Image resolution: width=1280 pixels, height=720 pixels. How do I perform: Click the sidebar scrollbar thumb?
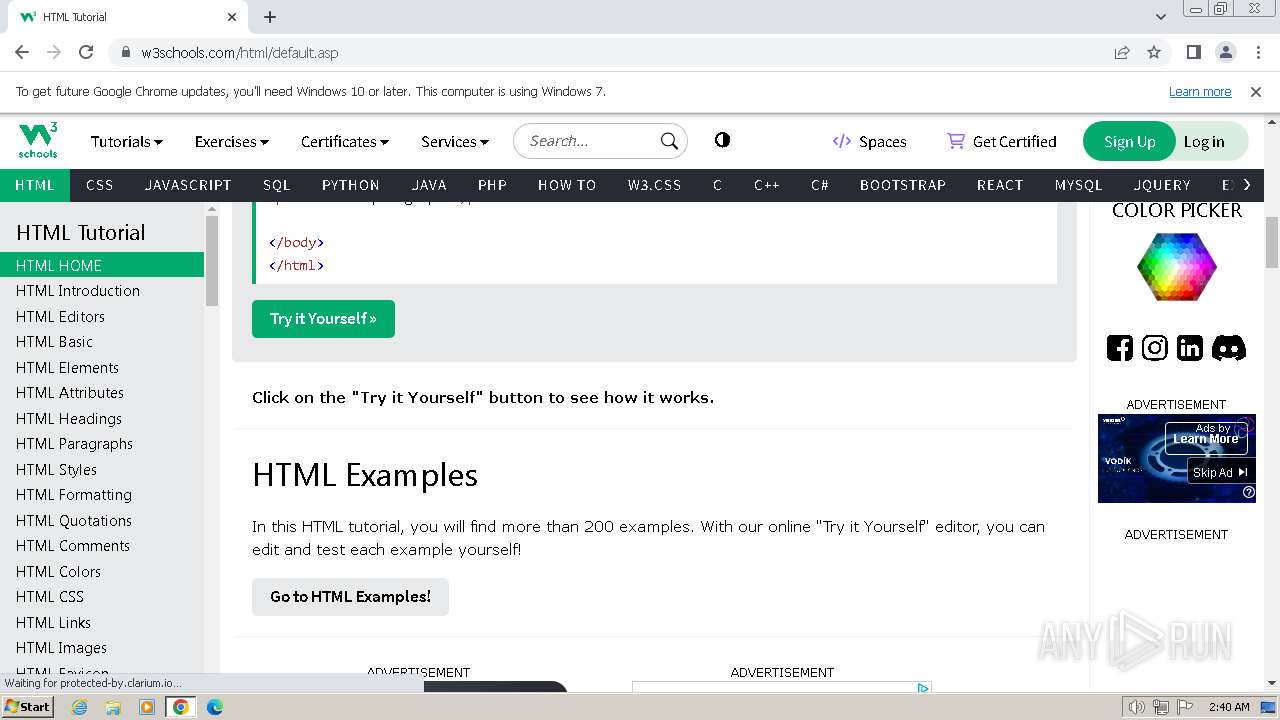(x=211, y=260)
